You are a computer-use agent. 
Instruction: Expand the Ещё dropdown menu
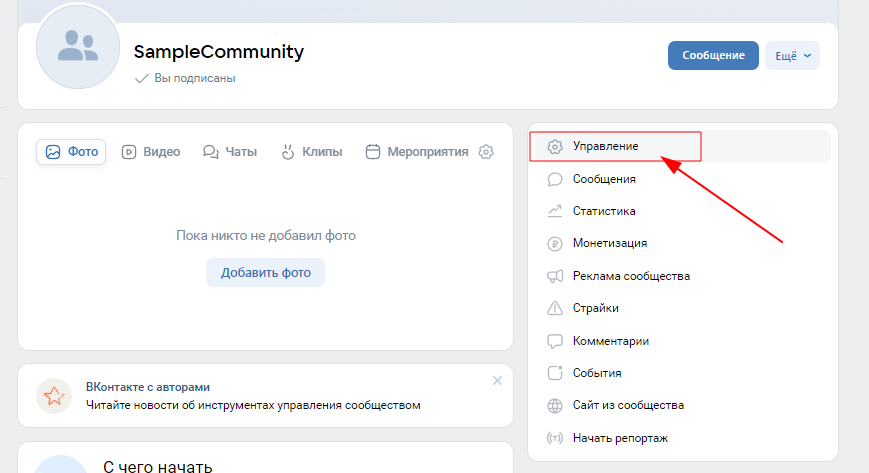click(x=792, y=56)
